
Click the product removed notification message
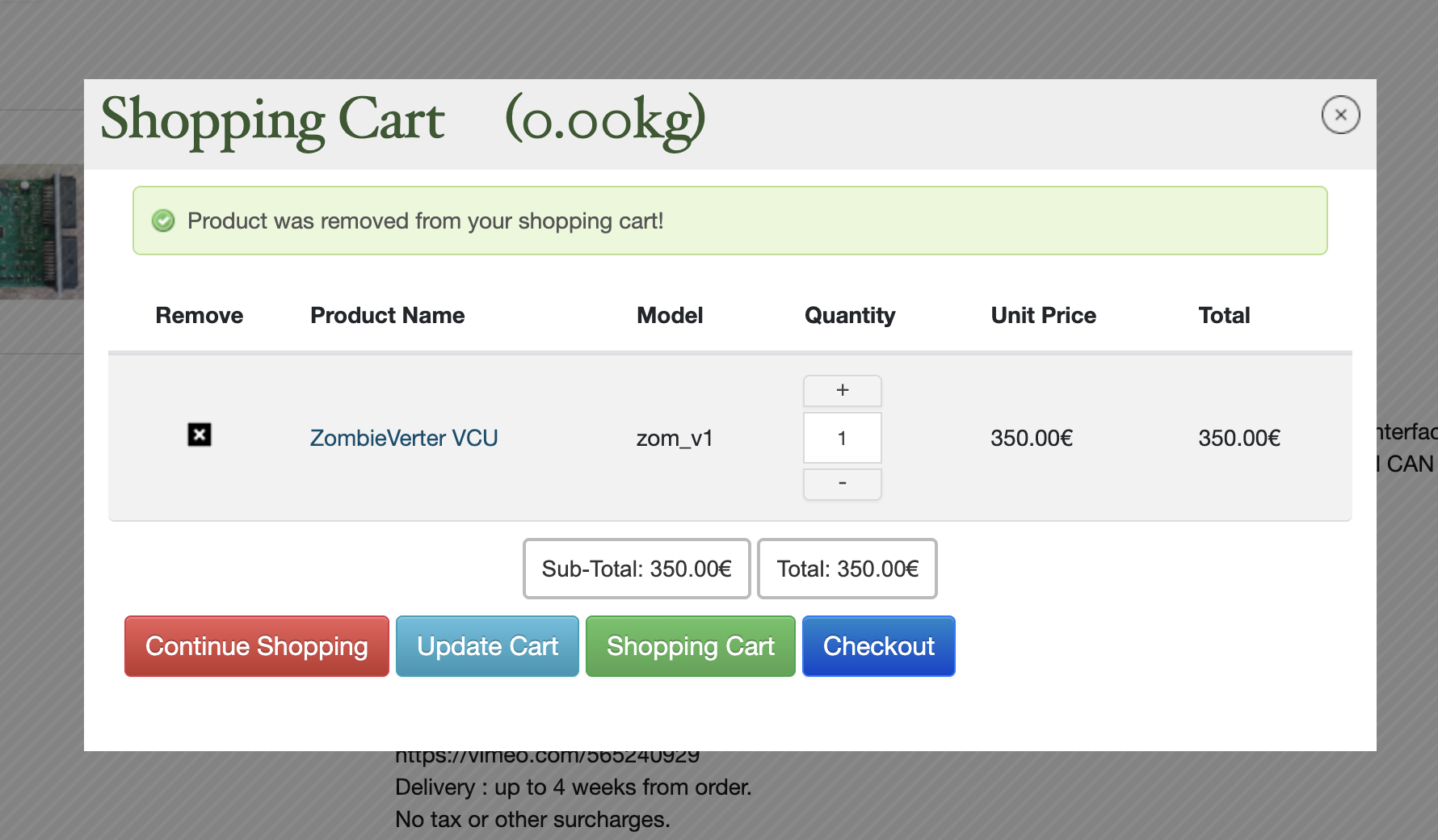pyautogui.click(x=425, y=220)
